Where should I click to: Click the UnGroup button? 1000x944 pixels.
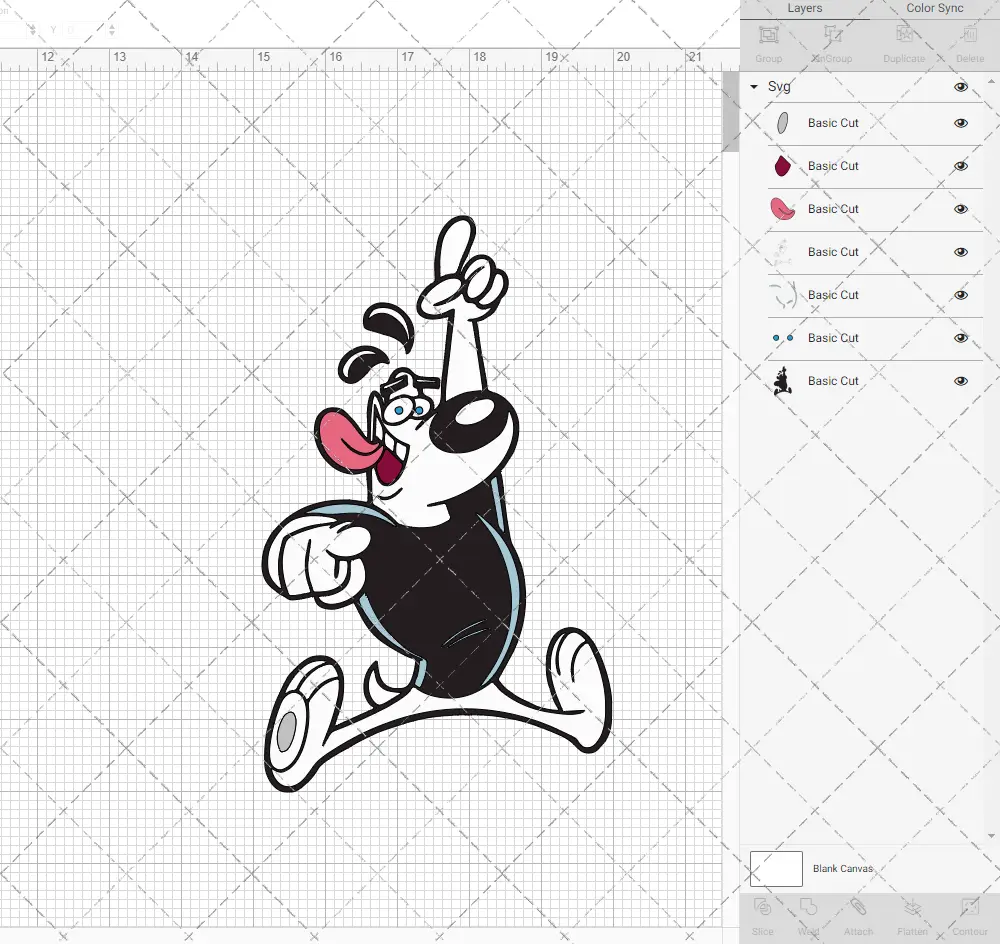point(832,44)
